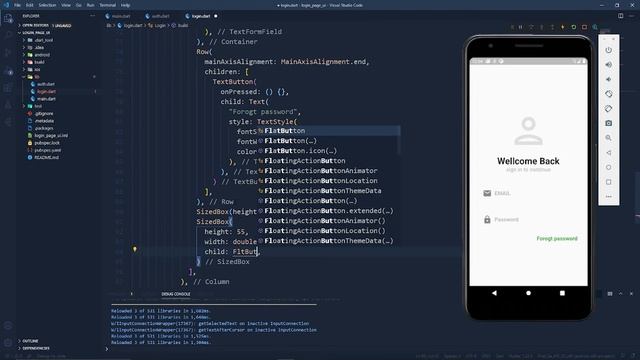Open emulator extended controls (three dots)
The image size is (640, 360).
point(609,196)
